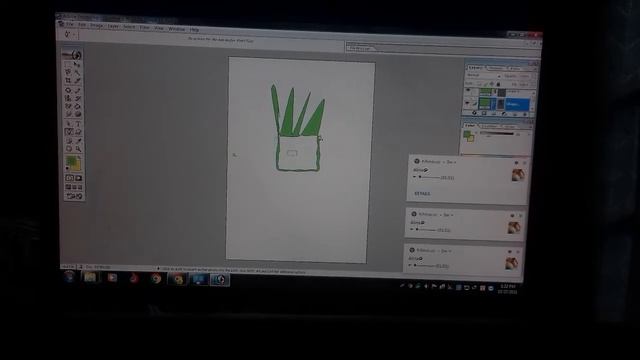Select the Crop tool
The image size is (640, 360).
pyautogui.click(x=68, y=80)
